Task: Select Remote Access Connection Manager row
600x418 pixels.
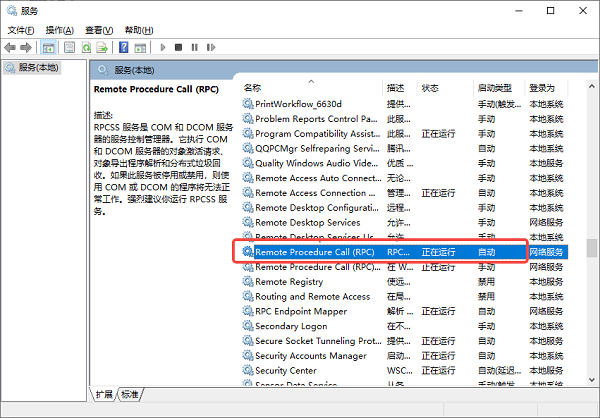Action: click(404, 193)
